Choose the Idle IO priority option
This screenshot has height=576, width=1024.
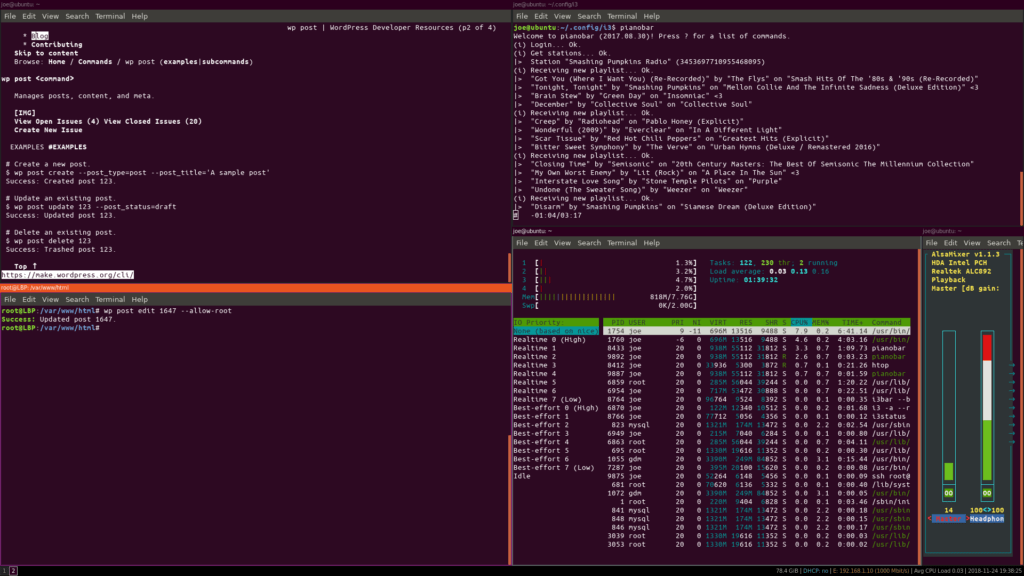point(522,475)
